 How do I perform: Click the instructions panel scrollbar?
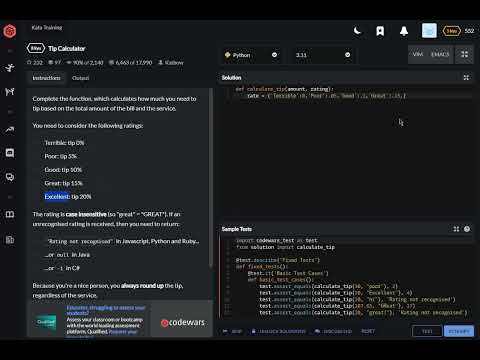point(211,177)
